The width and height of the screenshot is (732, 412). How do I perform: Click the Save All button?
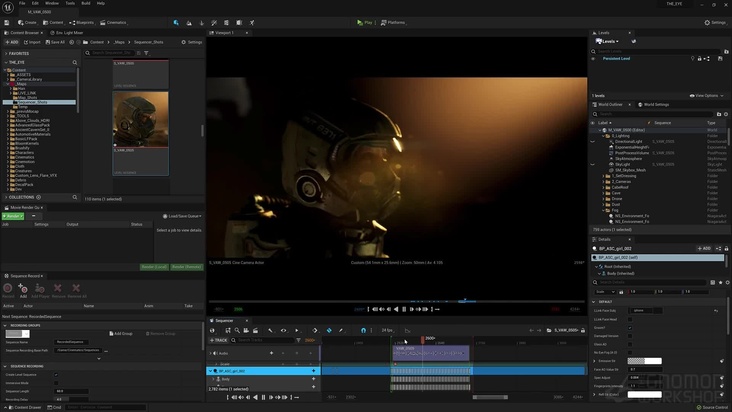(x=55, y=42)
